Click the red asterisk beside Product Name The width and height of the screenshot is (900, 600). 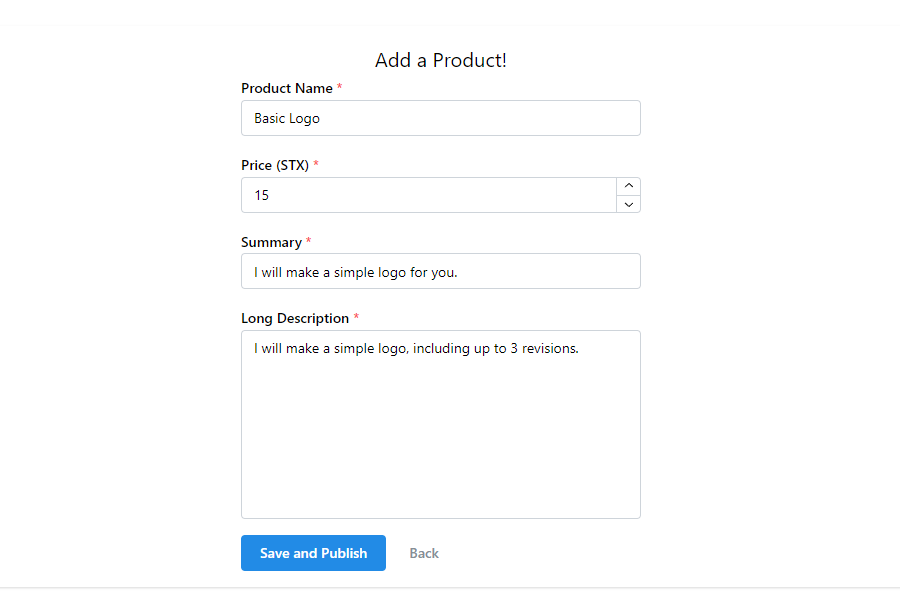339,88
